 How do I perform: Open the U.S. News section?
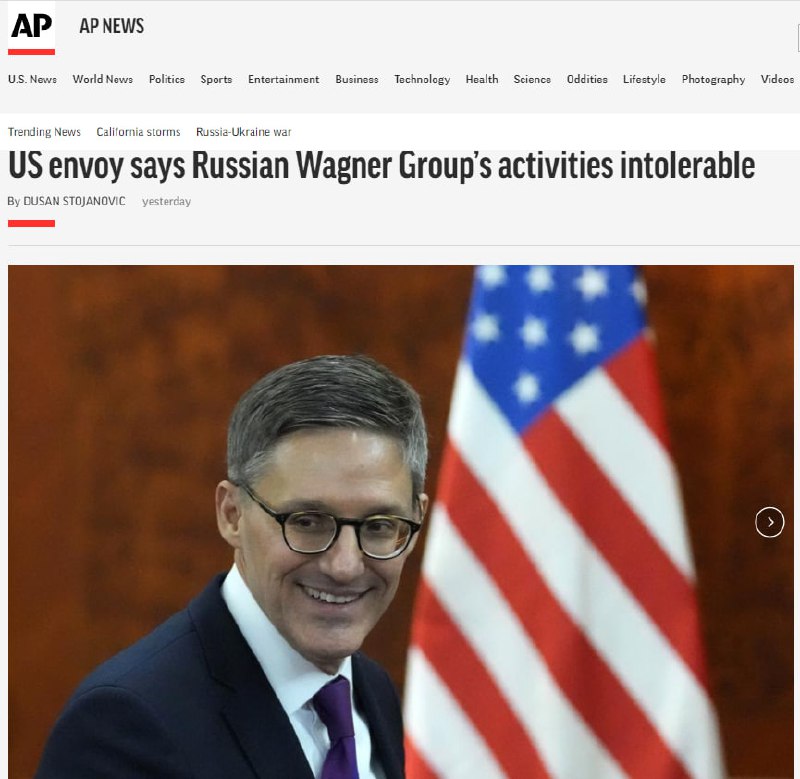pos(32,79)
